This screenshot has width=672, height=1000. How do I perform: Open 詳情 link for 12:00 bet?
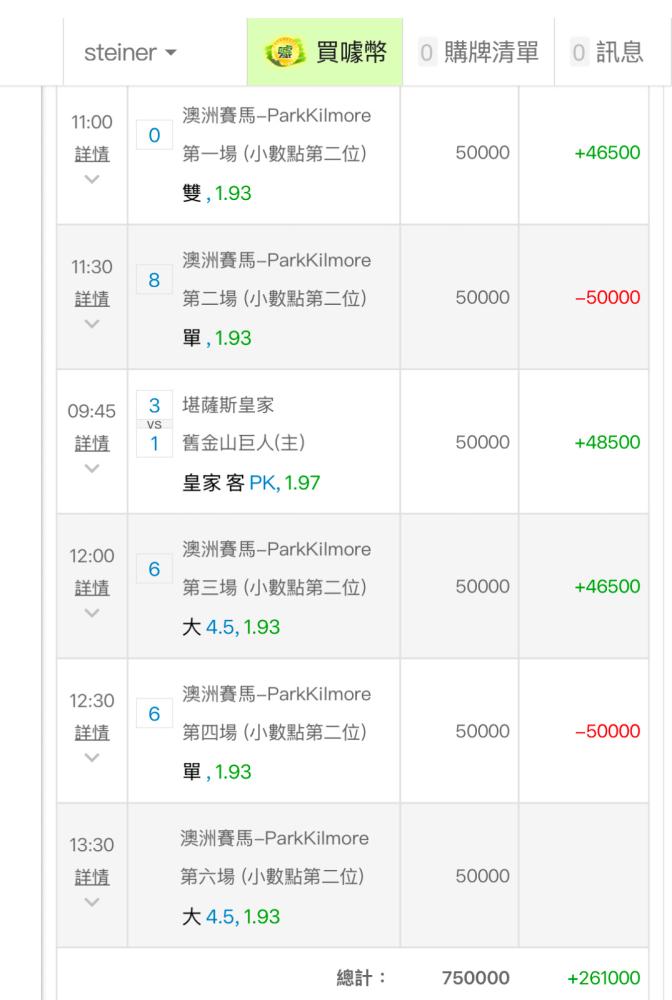click(x=92, y=588)
